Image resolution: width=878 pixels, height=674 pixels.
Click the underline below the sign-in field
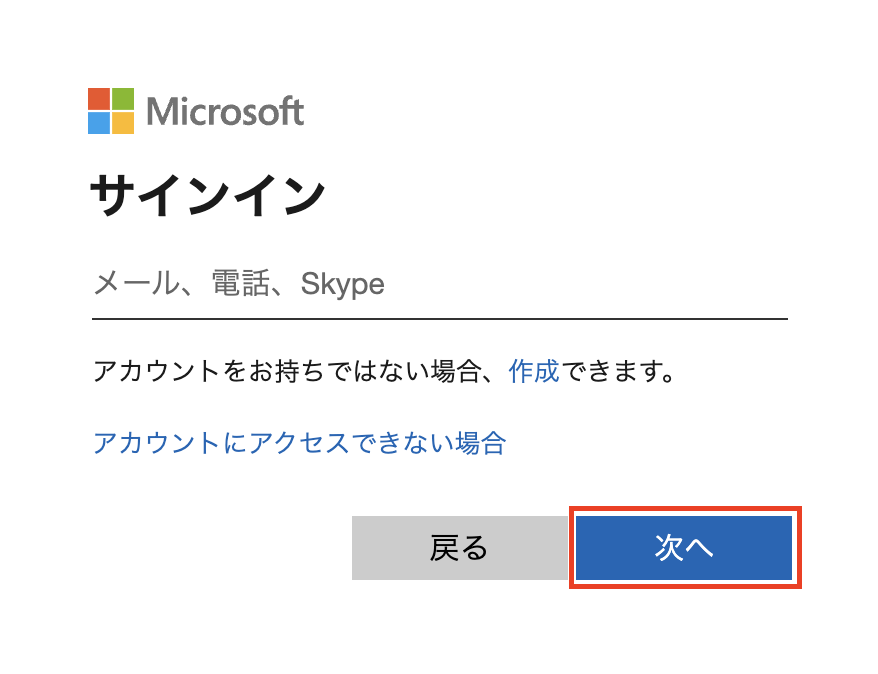pyautogui.click(x=440, y=319)
